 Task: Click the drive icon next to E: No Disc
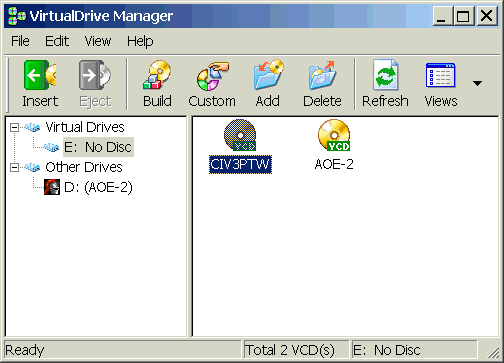(52, 147)
